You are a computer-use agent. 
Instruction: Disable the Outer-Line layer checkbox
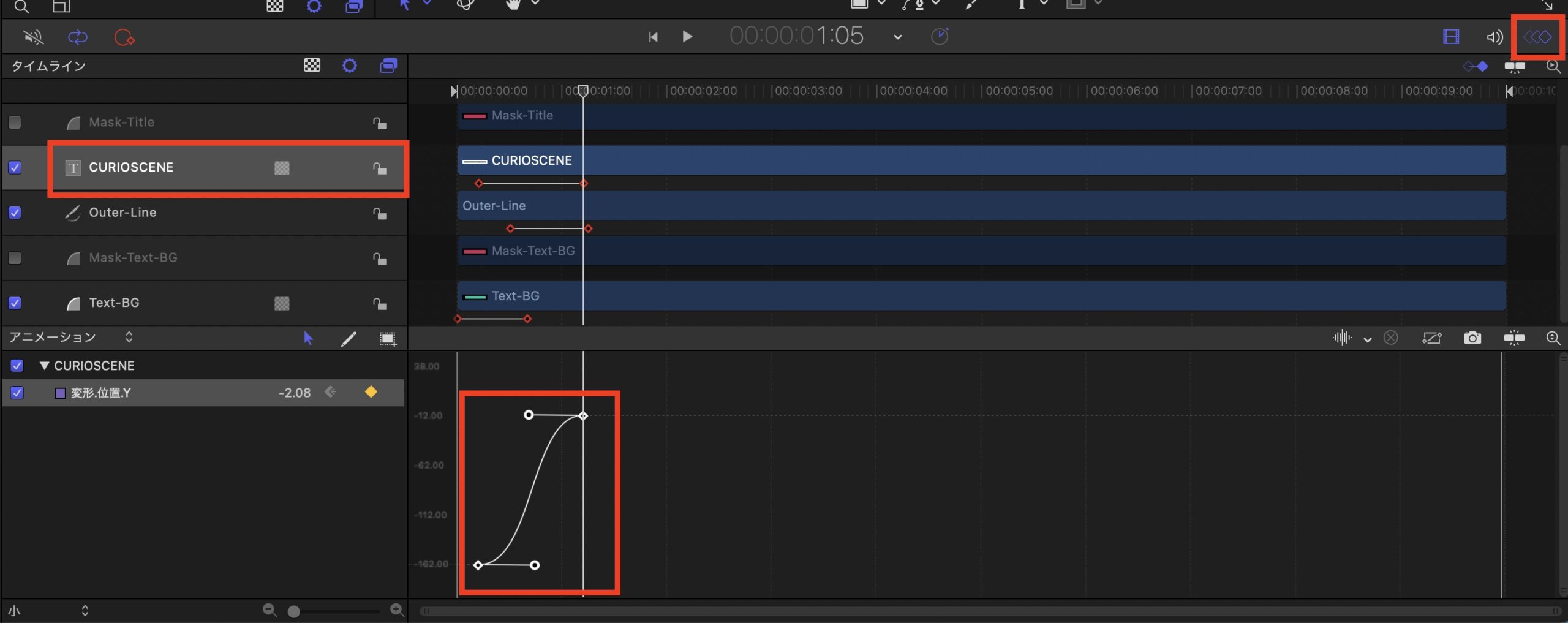point(15,213)
